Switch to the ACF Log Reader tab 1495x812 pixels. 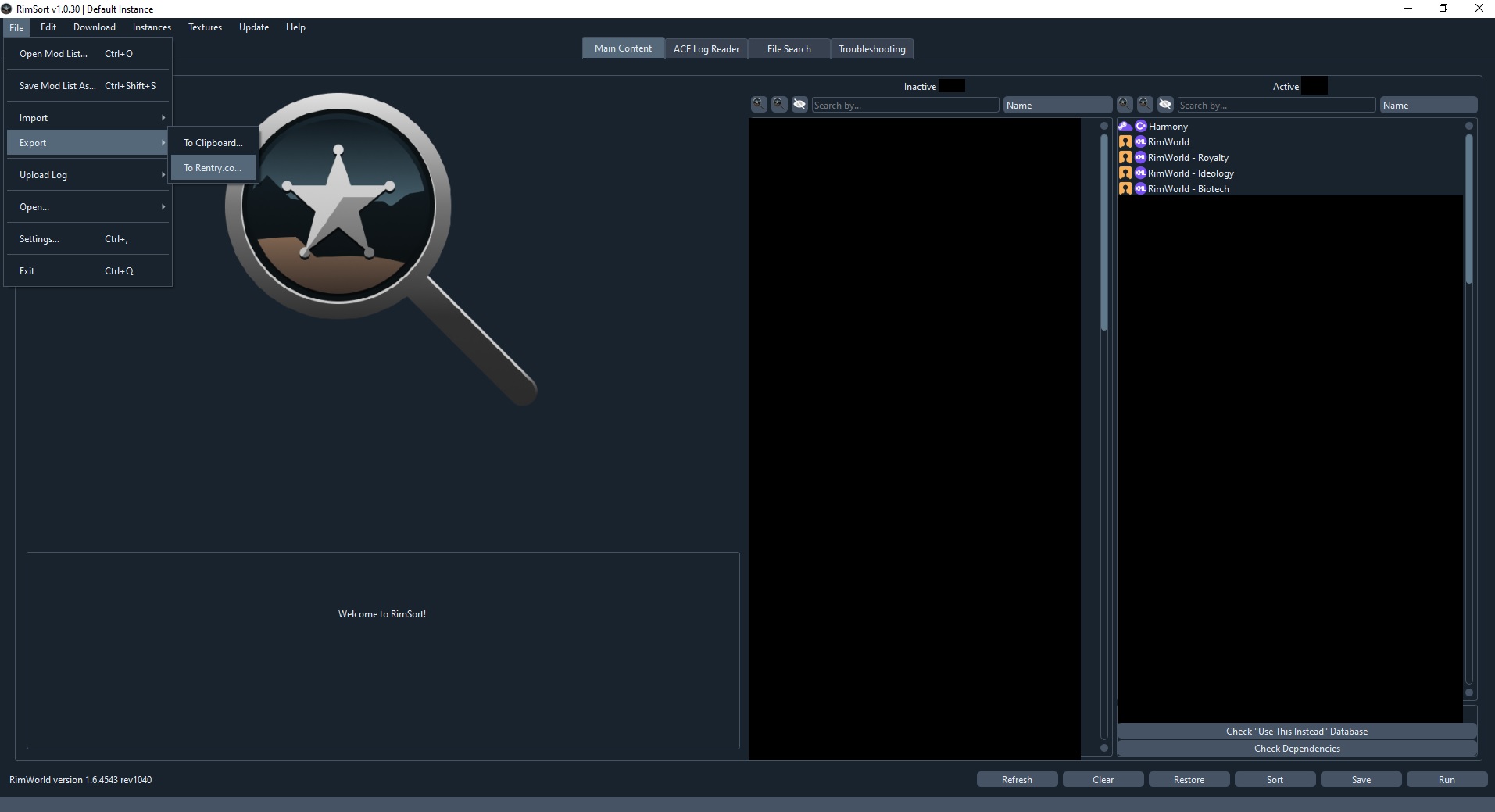[706, 48]
